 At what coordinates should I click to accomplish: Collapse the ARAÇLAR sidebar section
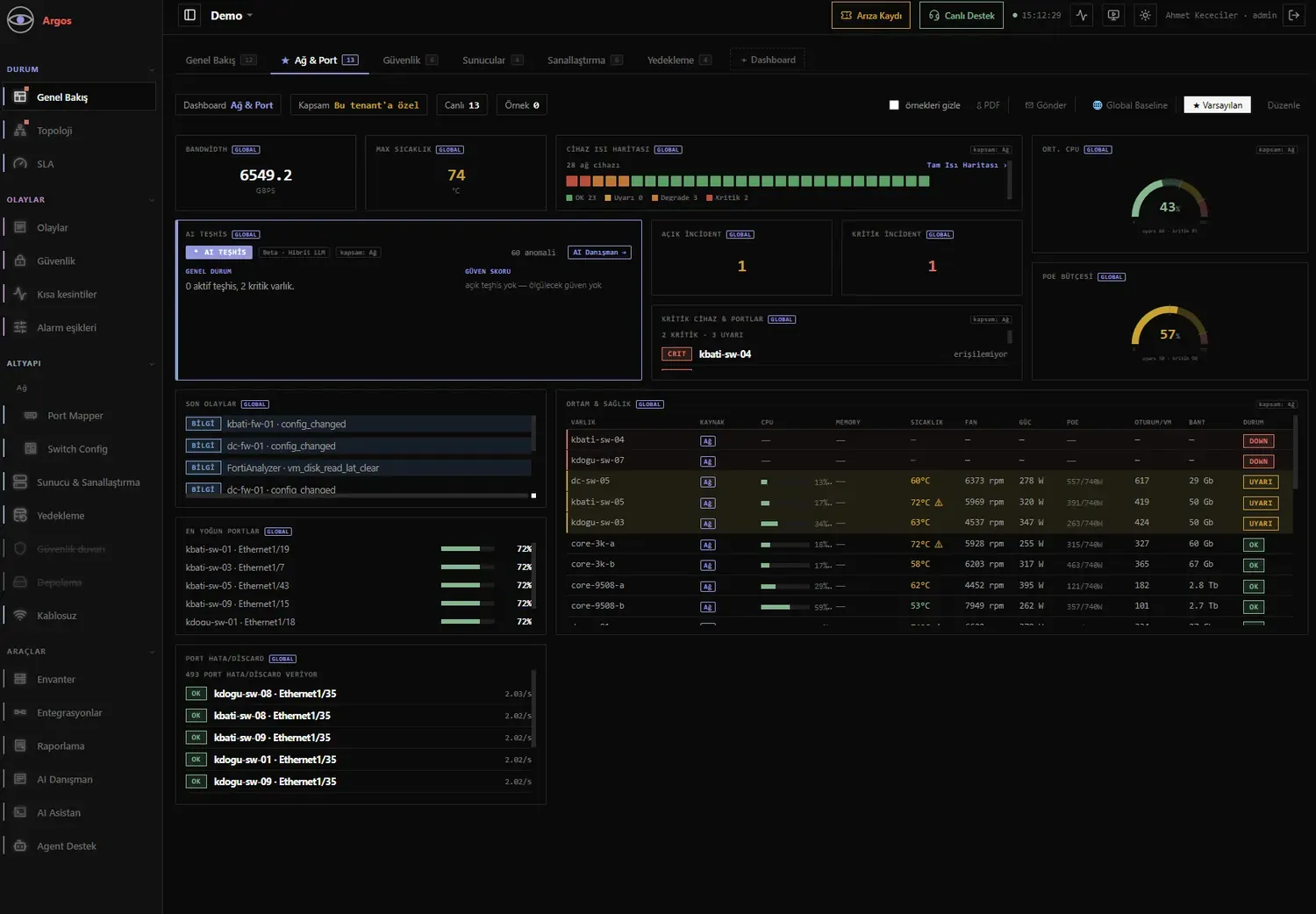(152, 652)
